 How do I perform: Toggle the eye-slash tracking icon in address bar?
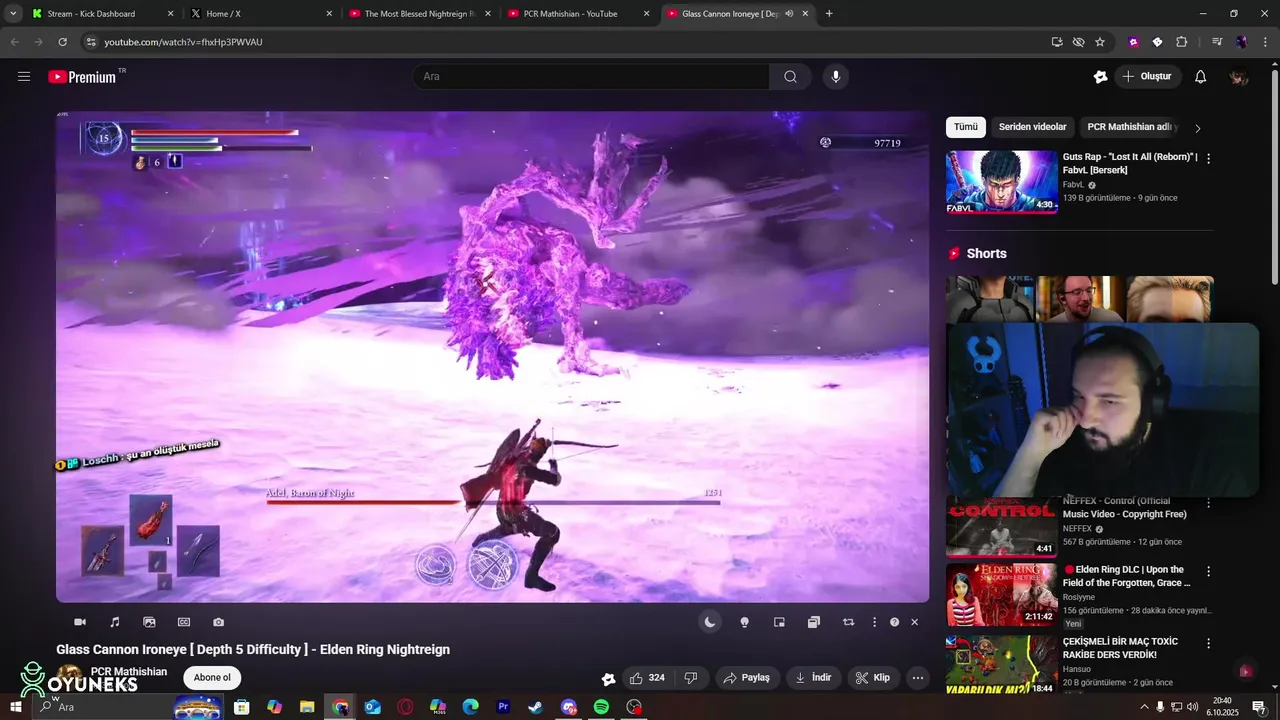point(1078,42)
